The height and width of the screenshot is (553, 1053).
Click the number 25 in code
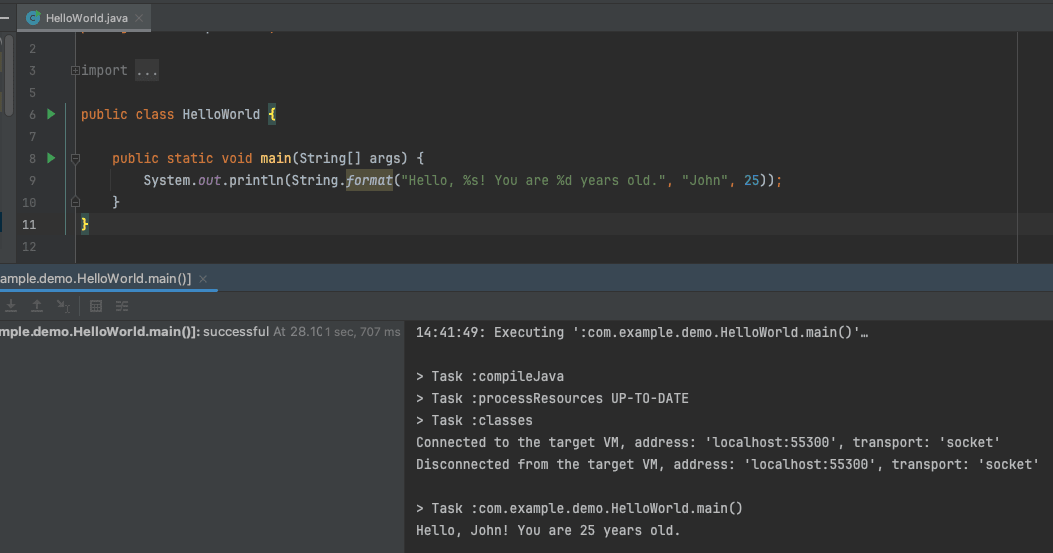point(751,180)
